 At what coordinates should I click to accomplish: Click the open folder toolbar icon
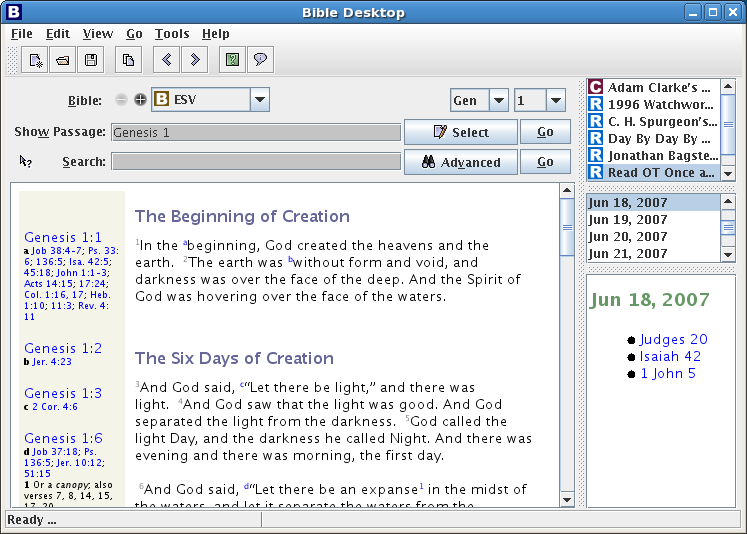(63, 60)
